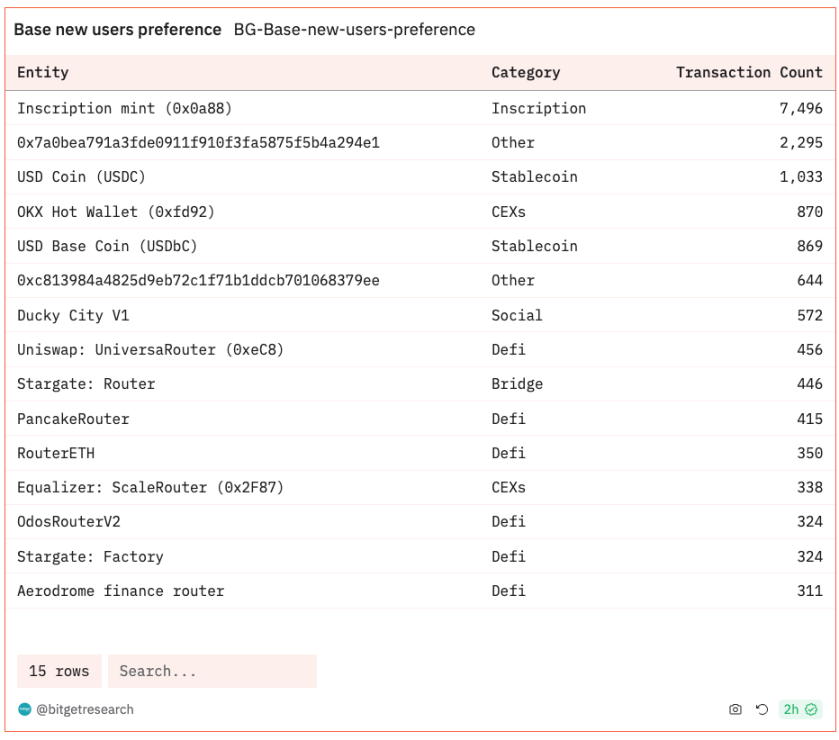Click the camera screenshot icon
Image resolution: width=839 pixels, height=740 pixels.
[735, 710]
